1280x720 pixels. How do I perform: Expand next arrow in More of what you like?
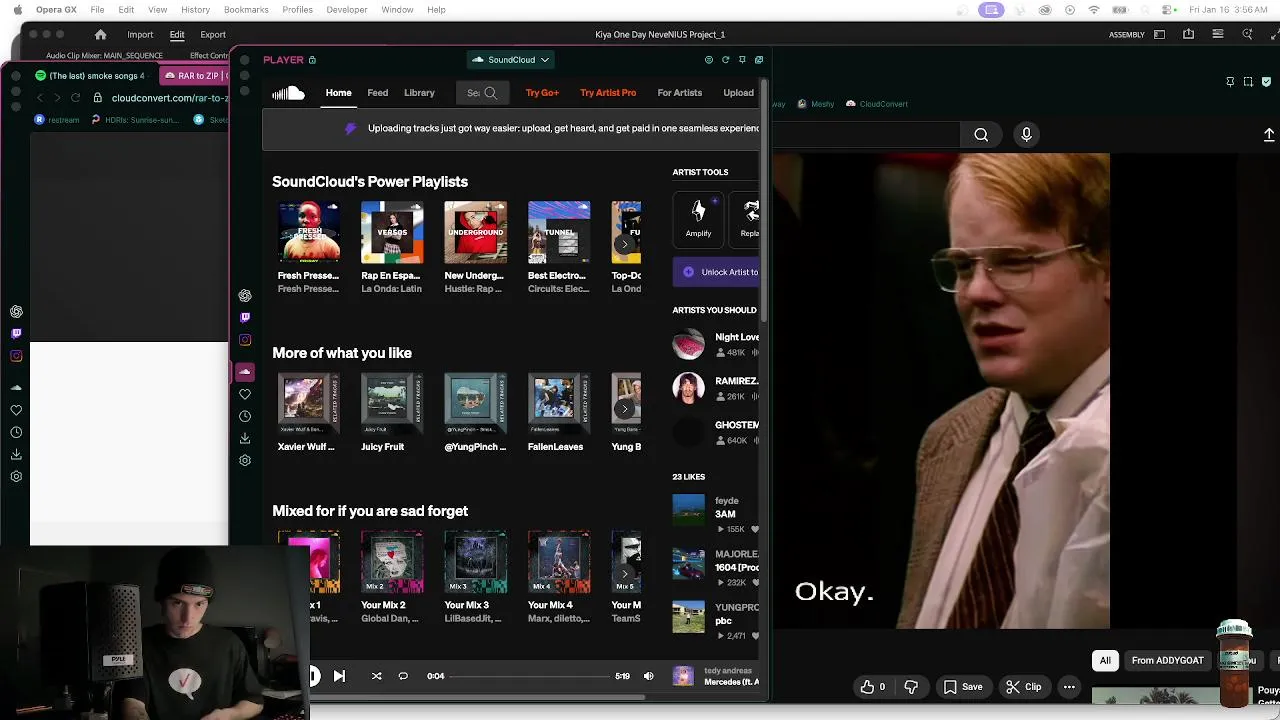point(625,408)
